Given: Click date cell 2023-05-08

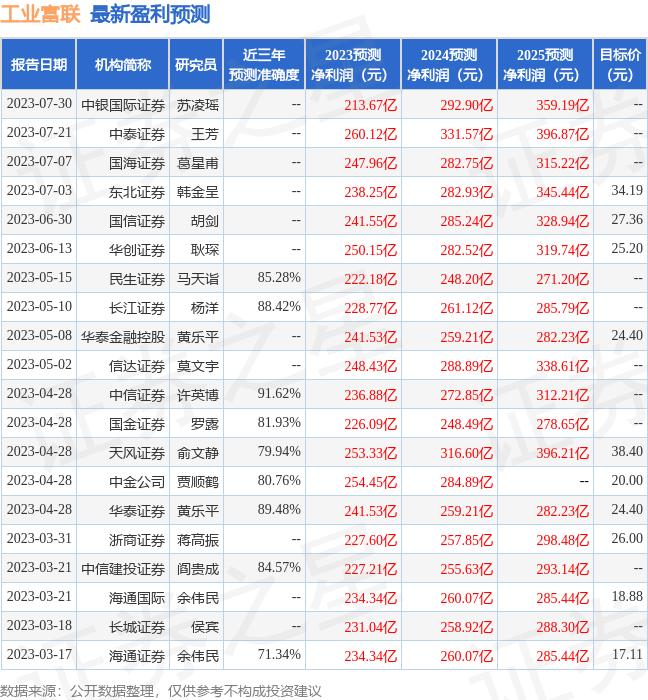Looking at the screenshot, I should pyautogui.click(x=39, y=336).
